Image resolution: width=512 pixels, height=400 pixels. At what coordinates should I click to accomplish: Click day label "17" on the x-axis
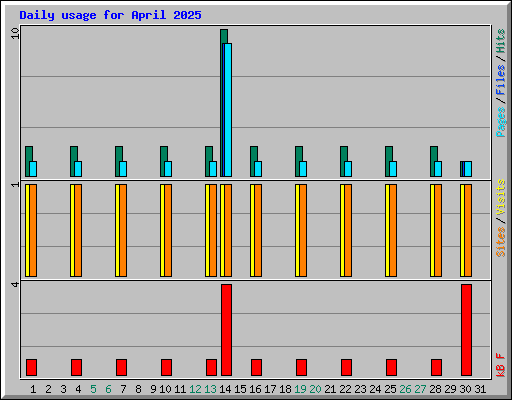pyautogui.click(x=270, y=389)
